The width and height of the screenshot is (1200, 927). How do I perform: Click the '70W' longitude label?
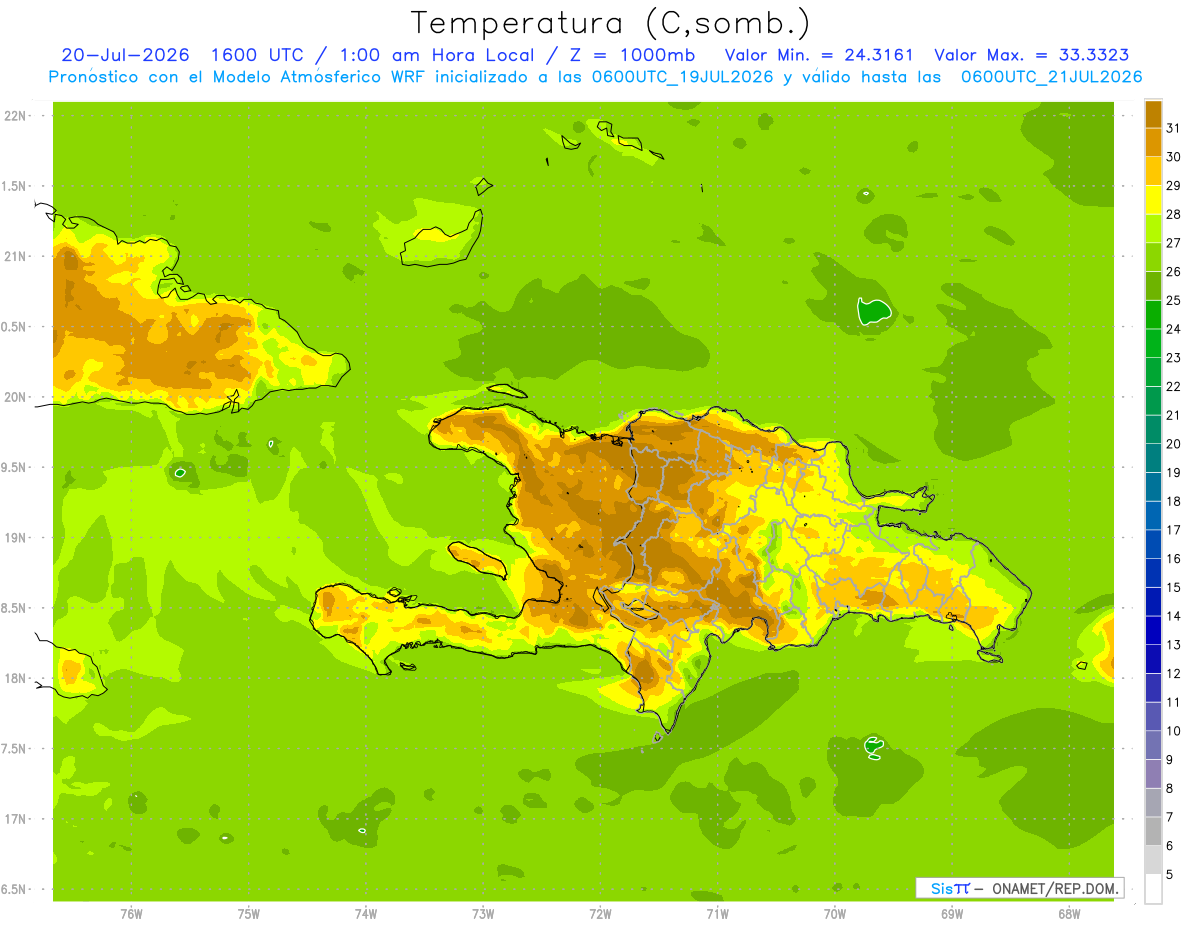(835, 914)
